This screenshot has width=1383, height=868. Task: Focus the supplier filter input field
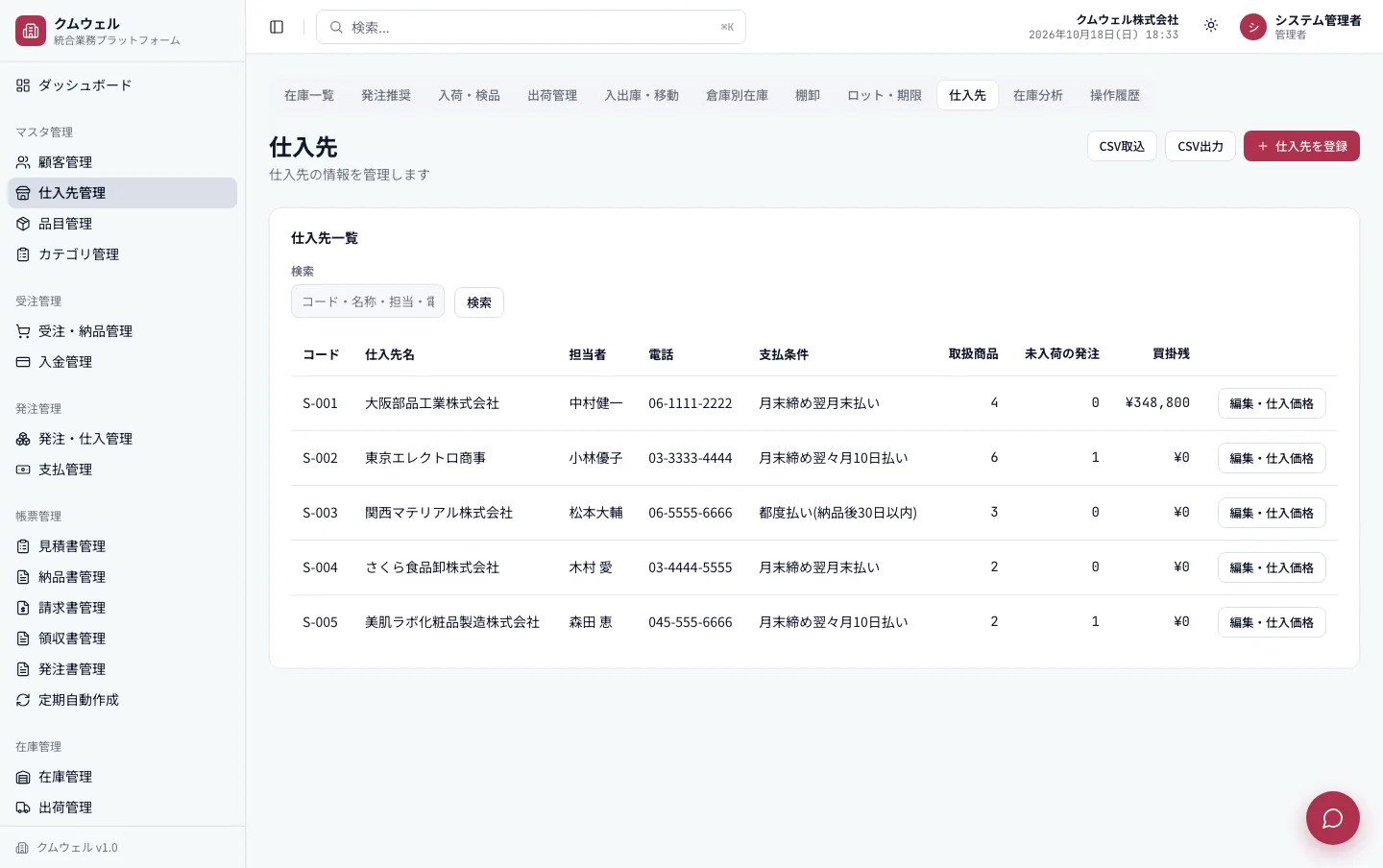coord(368,301)
